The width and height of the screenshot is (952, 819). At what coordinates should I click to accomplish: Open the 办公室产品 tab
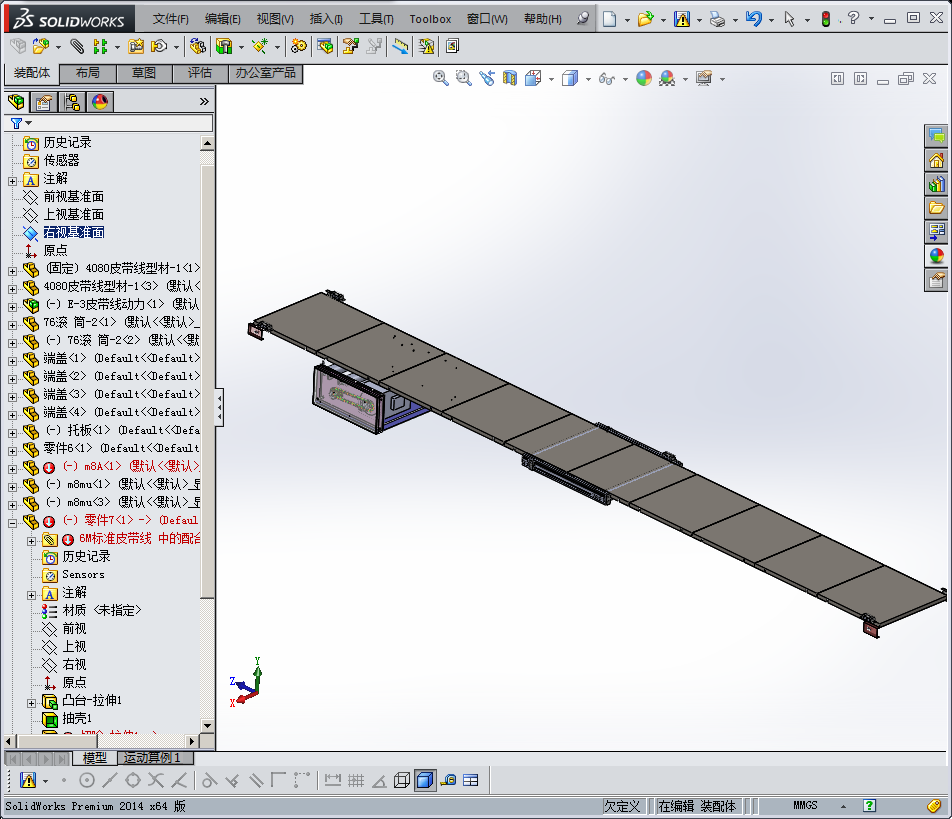pos(265,73)
